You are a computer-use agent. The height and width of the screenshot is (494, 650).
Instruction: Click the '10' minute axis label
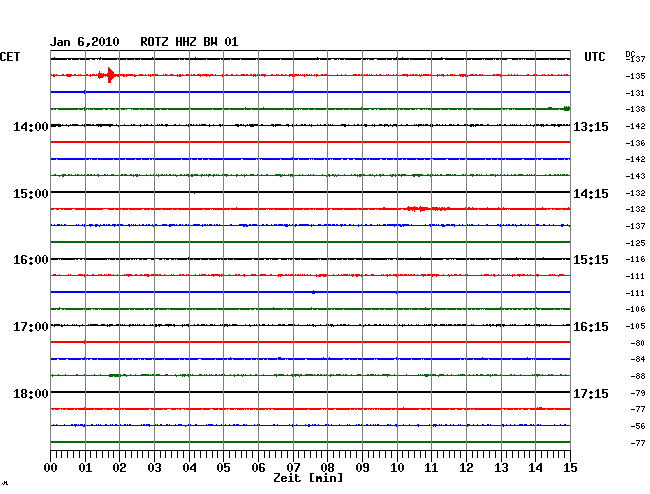pos(397,468)
